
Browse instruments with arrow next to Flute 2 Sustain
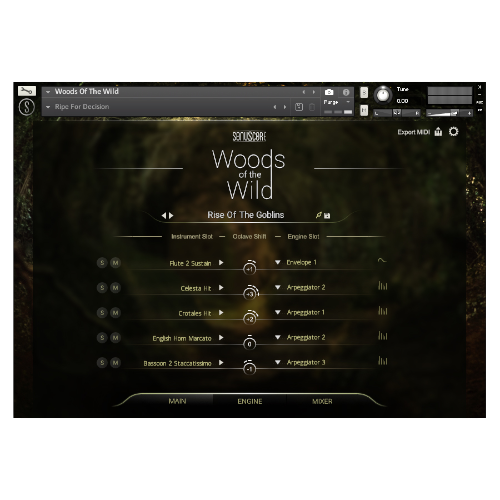click(x=221, y=263)
